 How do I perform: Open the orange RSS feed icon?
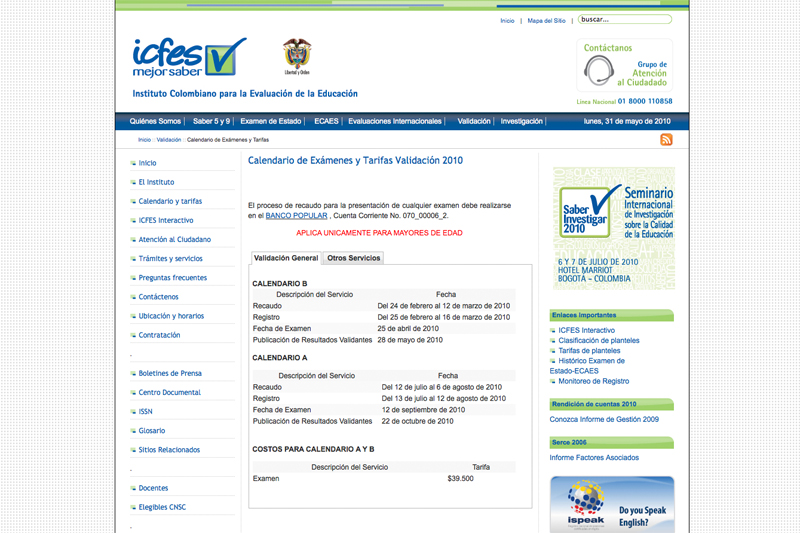click(x=666, y=139)
